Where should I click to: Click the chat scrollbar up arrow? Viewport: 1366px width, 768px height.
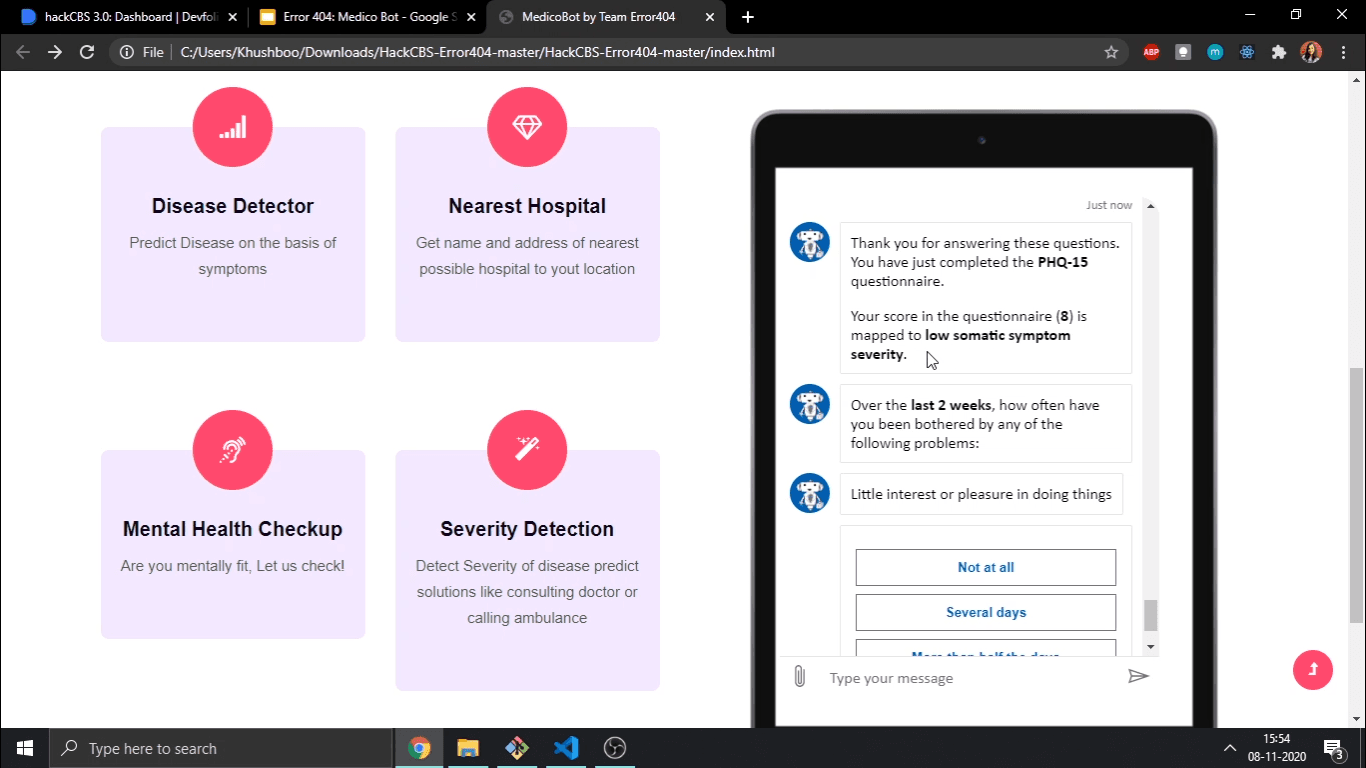click(1150, 205)
